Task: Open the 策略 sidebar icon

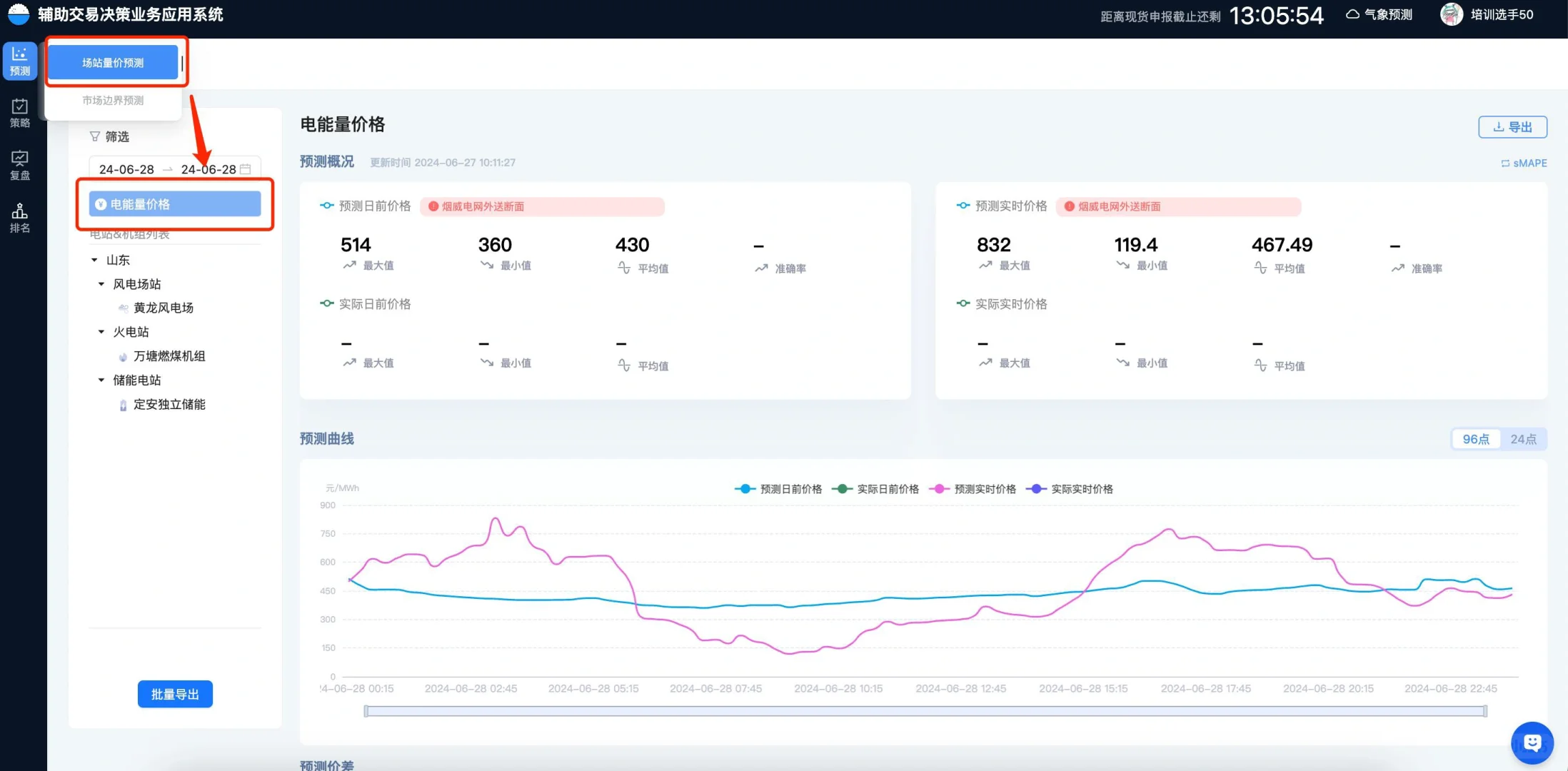Action: (20, 114)
